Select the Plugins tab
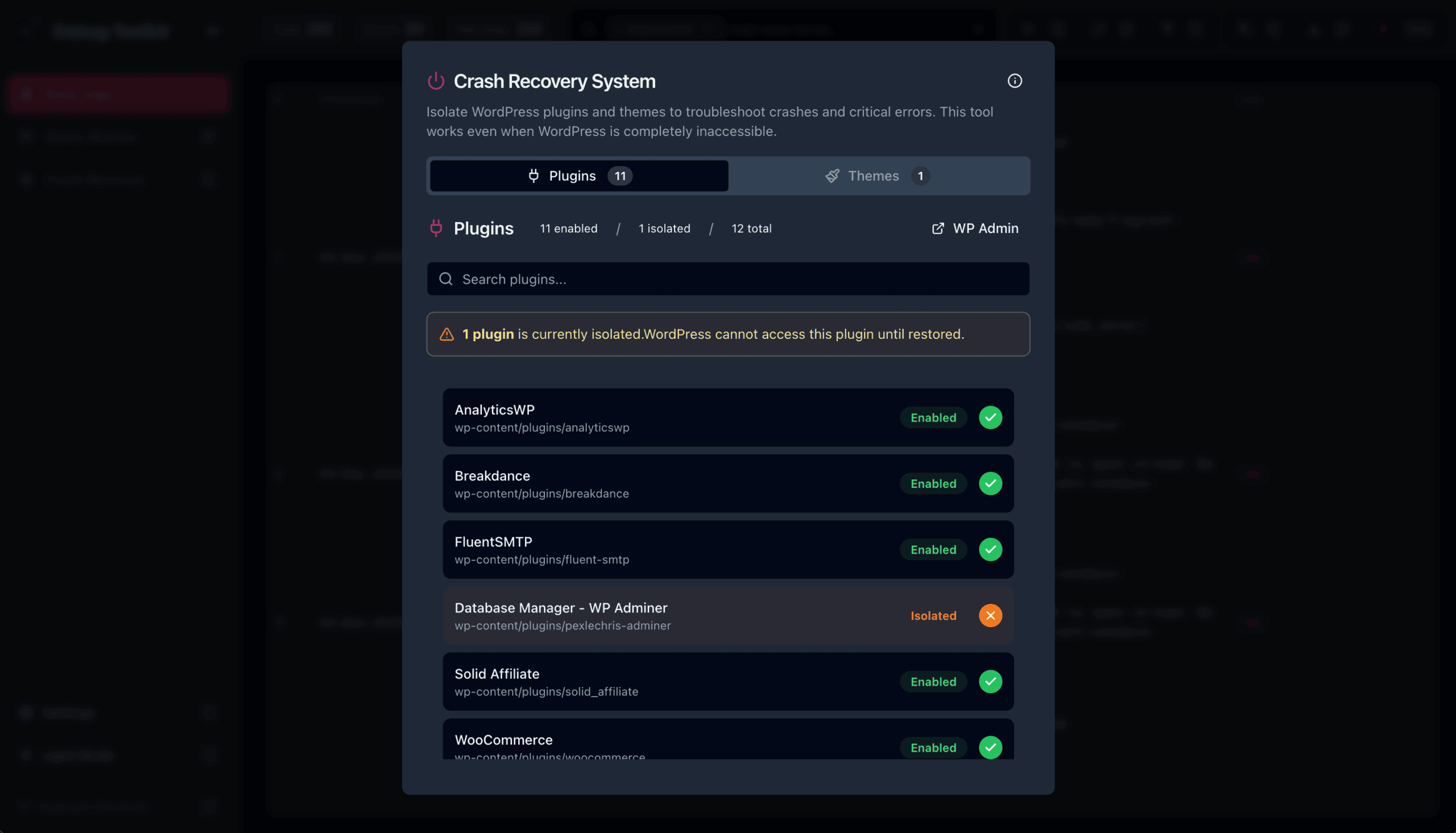The width and height of the screenshot is (1456, 833). click(578, 176)
